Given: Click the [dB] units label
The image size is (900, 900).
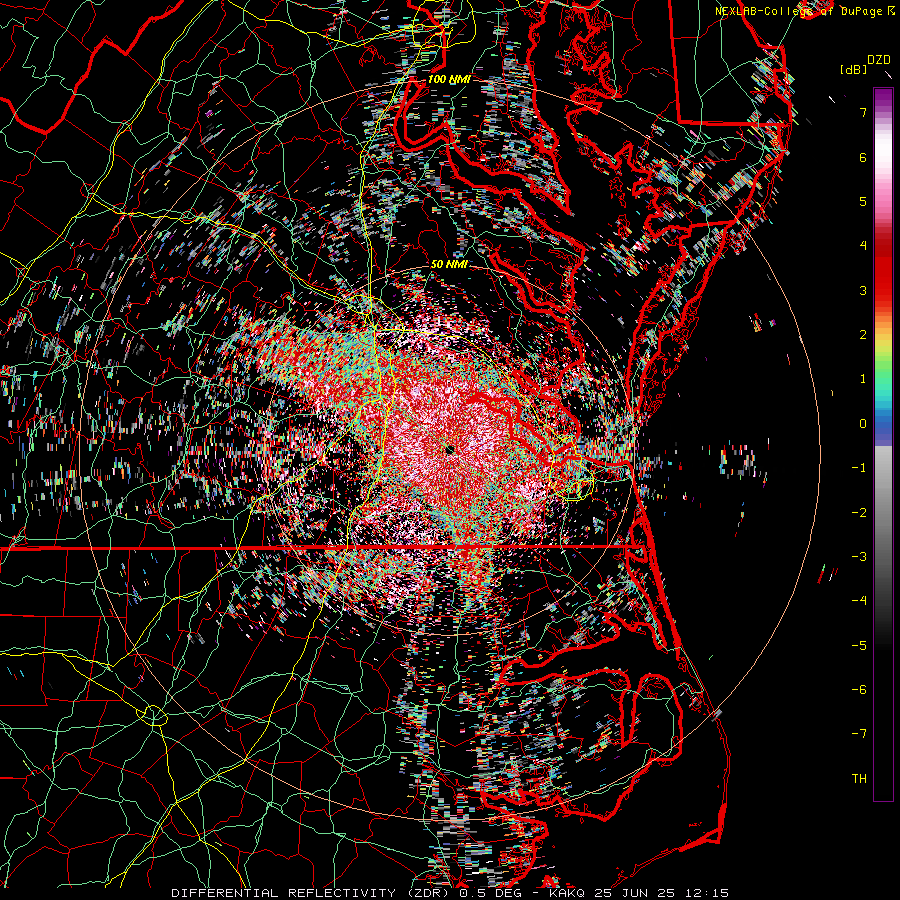Looking at the screenshot, I should 853,70.
